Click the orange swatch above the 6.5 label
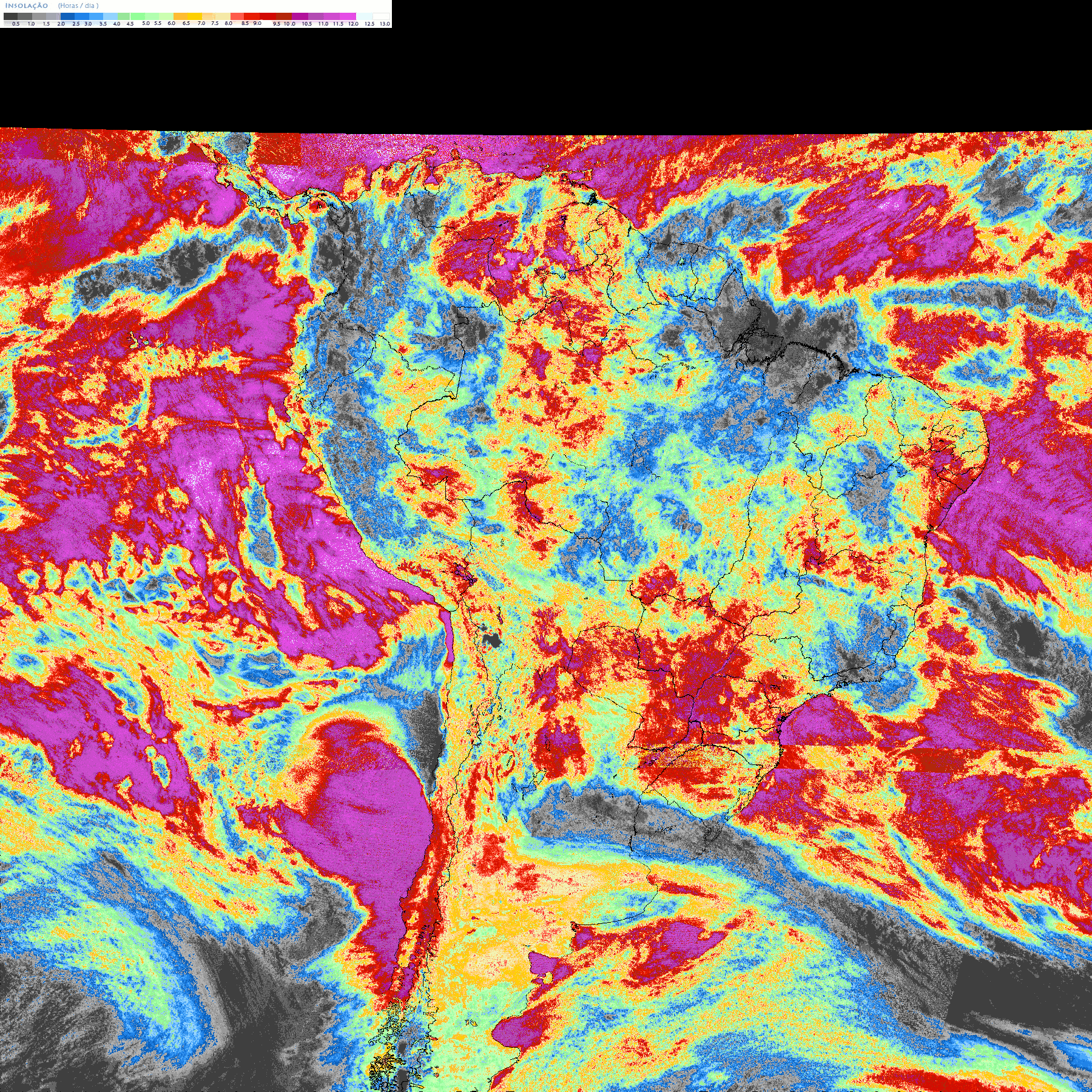Viewport: 1092px width, 1092px height. click(180, 16)
